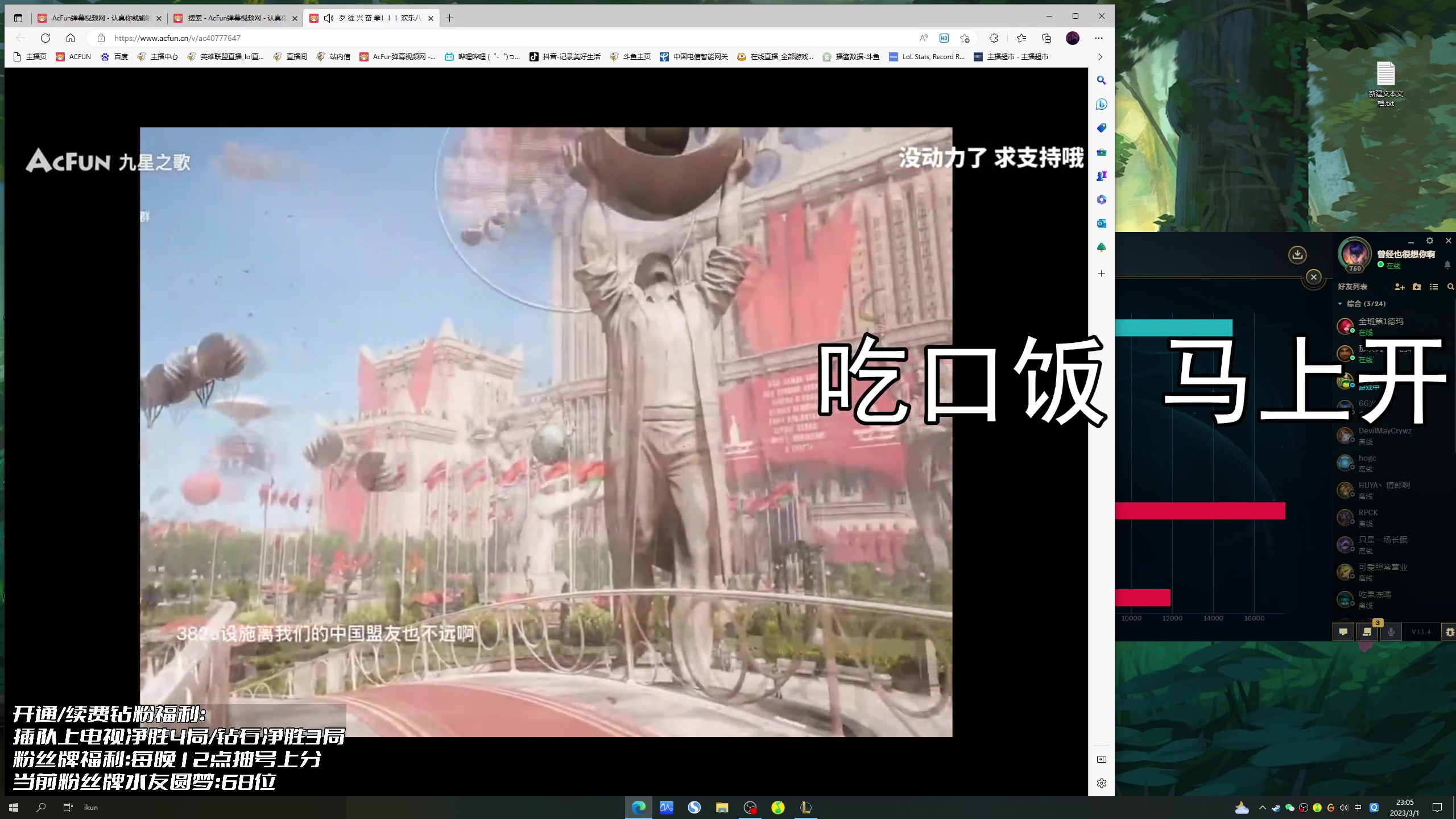Open Extensions puzzle icon in Edge
The image size is (1456, 819).
994,38
